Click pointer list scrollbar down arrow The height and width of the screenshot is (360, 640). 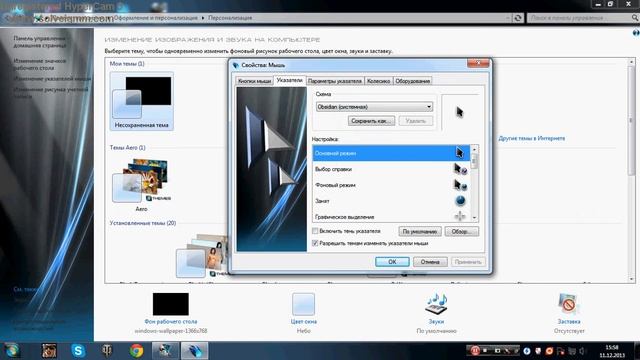[474, 218]
